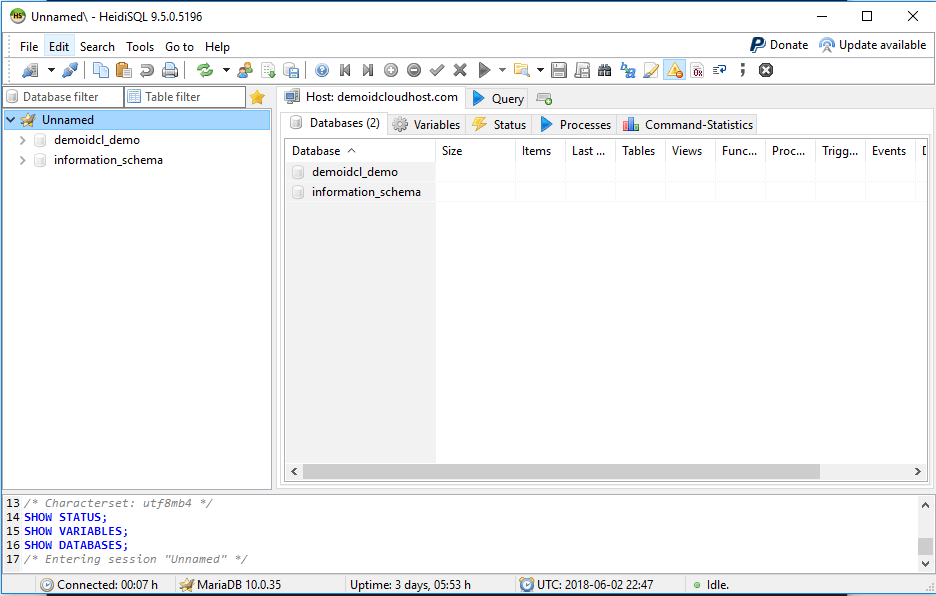Switch to the Variables tab

click(x=426, y=125)
